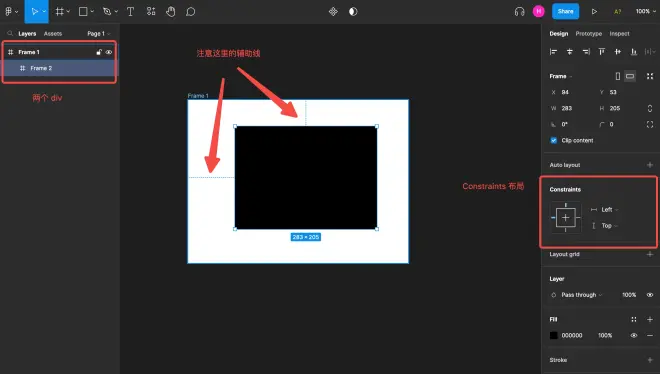Click the layers search icon
660x374 pixels.
[10, 33]
